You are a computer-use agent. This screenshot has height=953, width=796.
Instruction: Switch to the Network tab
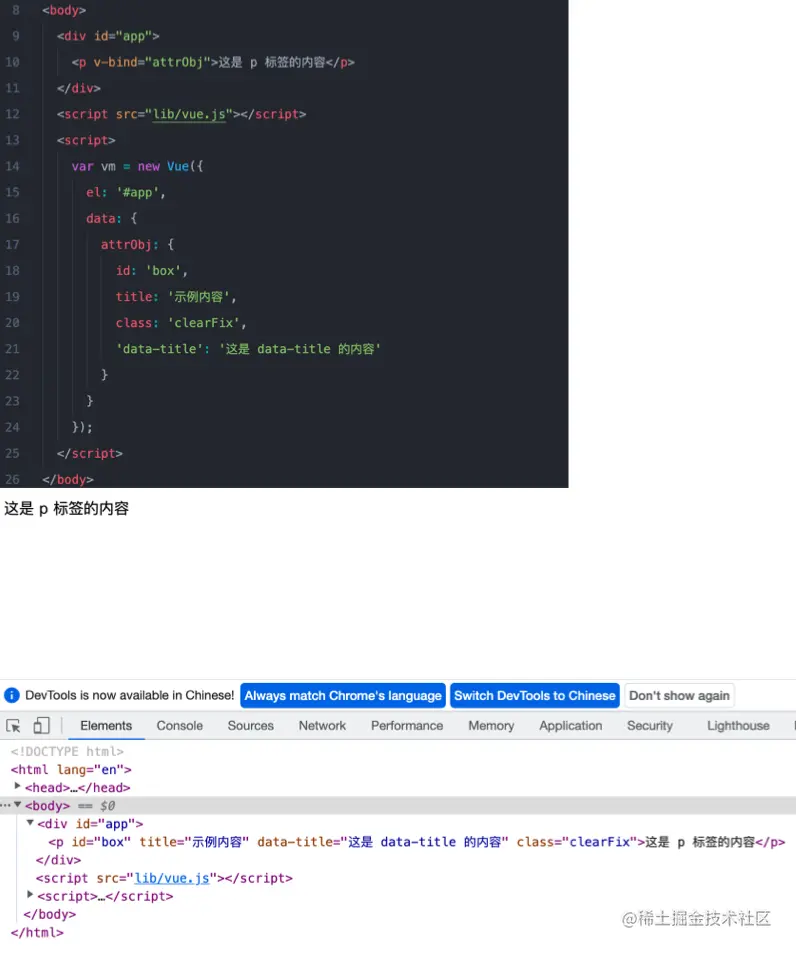[322, 726]
